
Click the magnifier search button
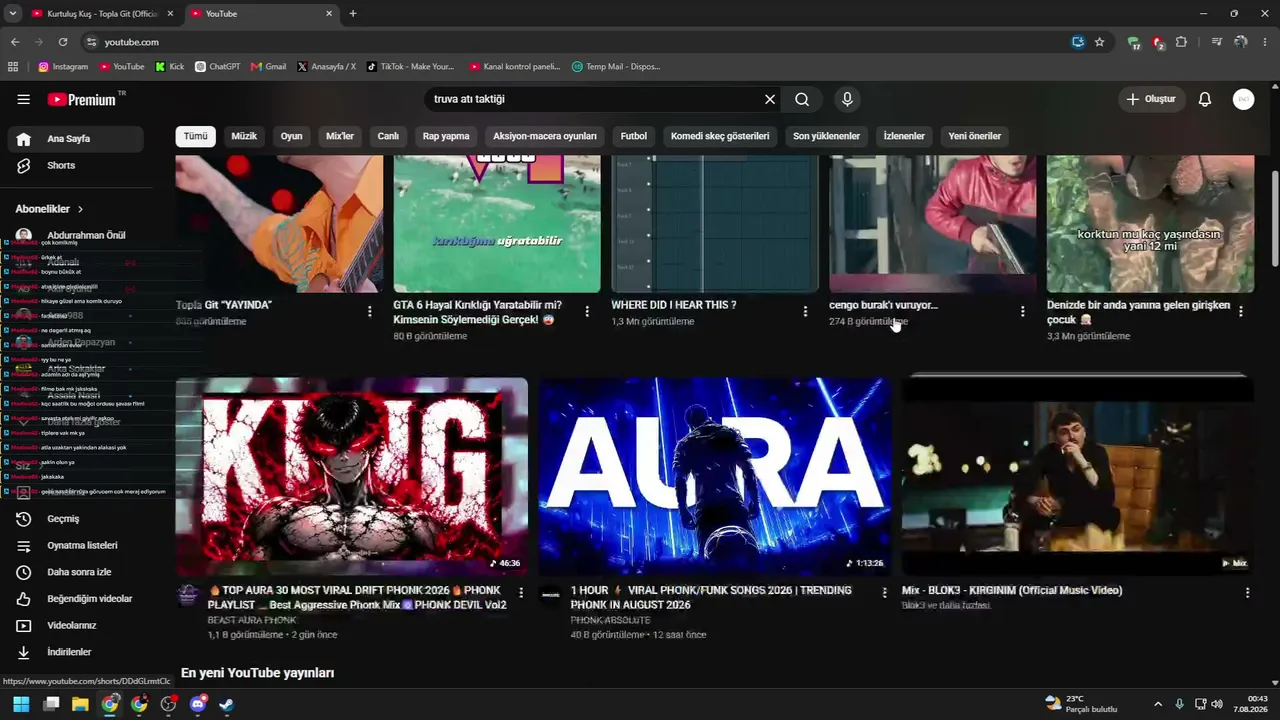(x=802, y=99)
